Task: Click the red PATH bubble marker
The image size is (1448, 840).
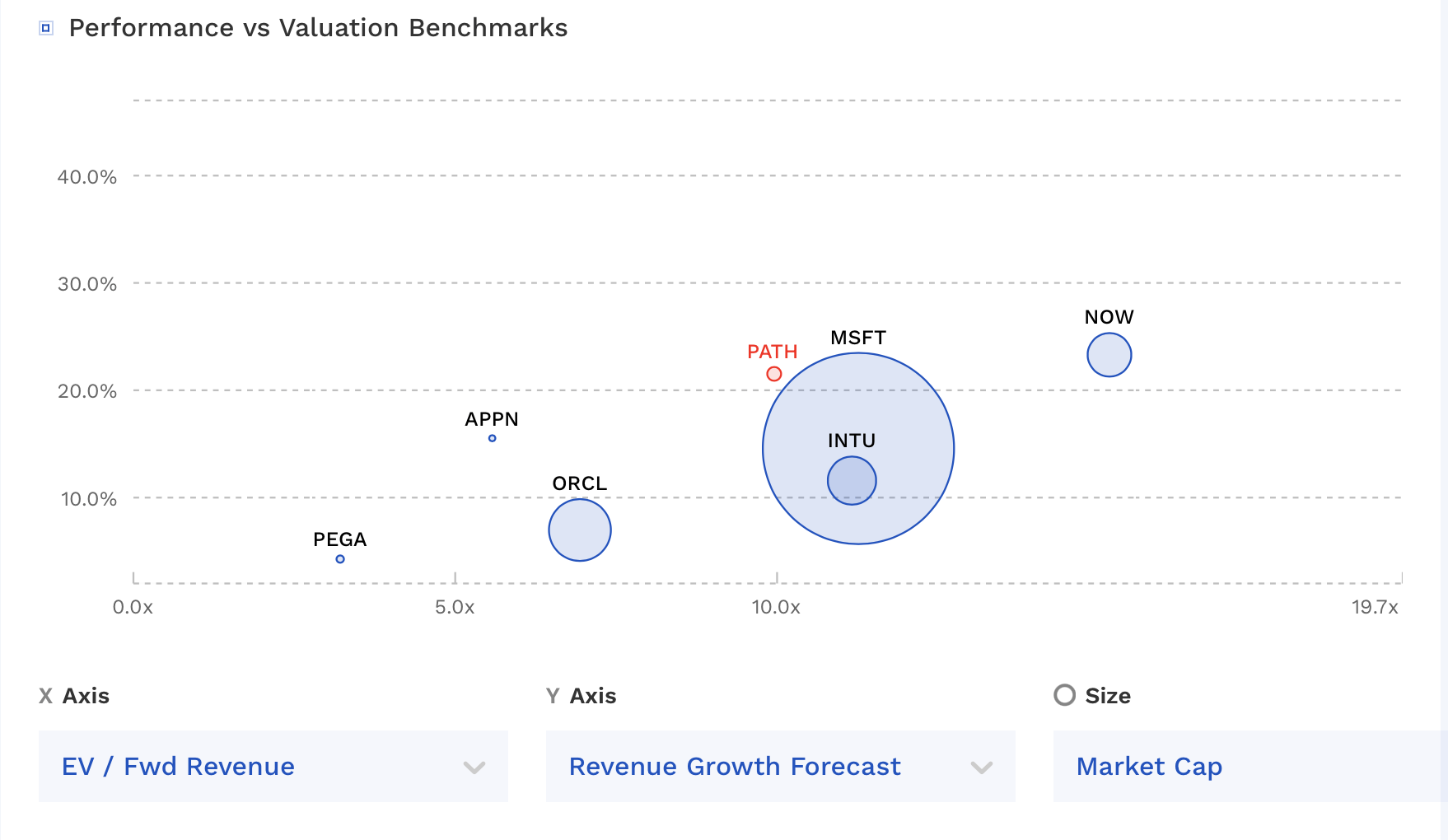Action: (773, 374)
